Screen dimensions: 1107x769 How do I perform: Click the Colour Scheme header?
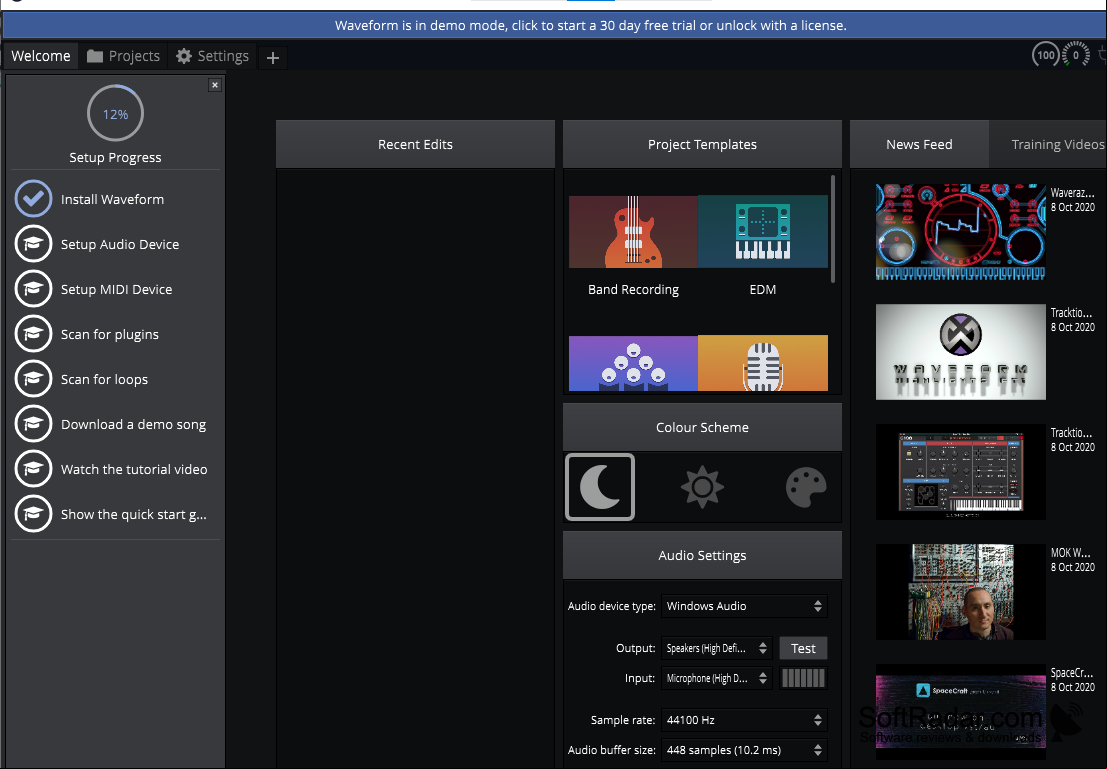tap(702, 427)
